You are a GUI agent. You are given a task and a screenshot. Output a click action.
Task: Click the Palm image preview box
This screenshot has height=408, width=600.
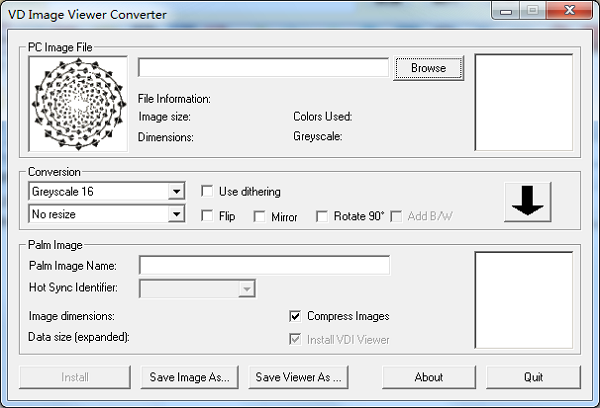(x=523, y=300)
